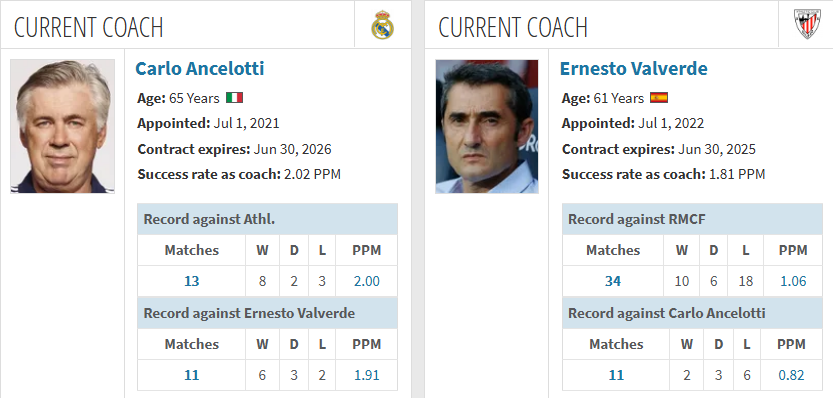Open Carlo Ancelotti's profile photo
This screenshot has height=398, width=833.
[63, 126]
